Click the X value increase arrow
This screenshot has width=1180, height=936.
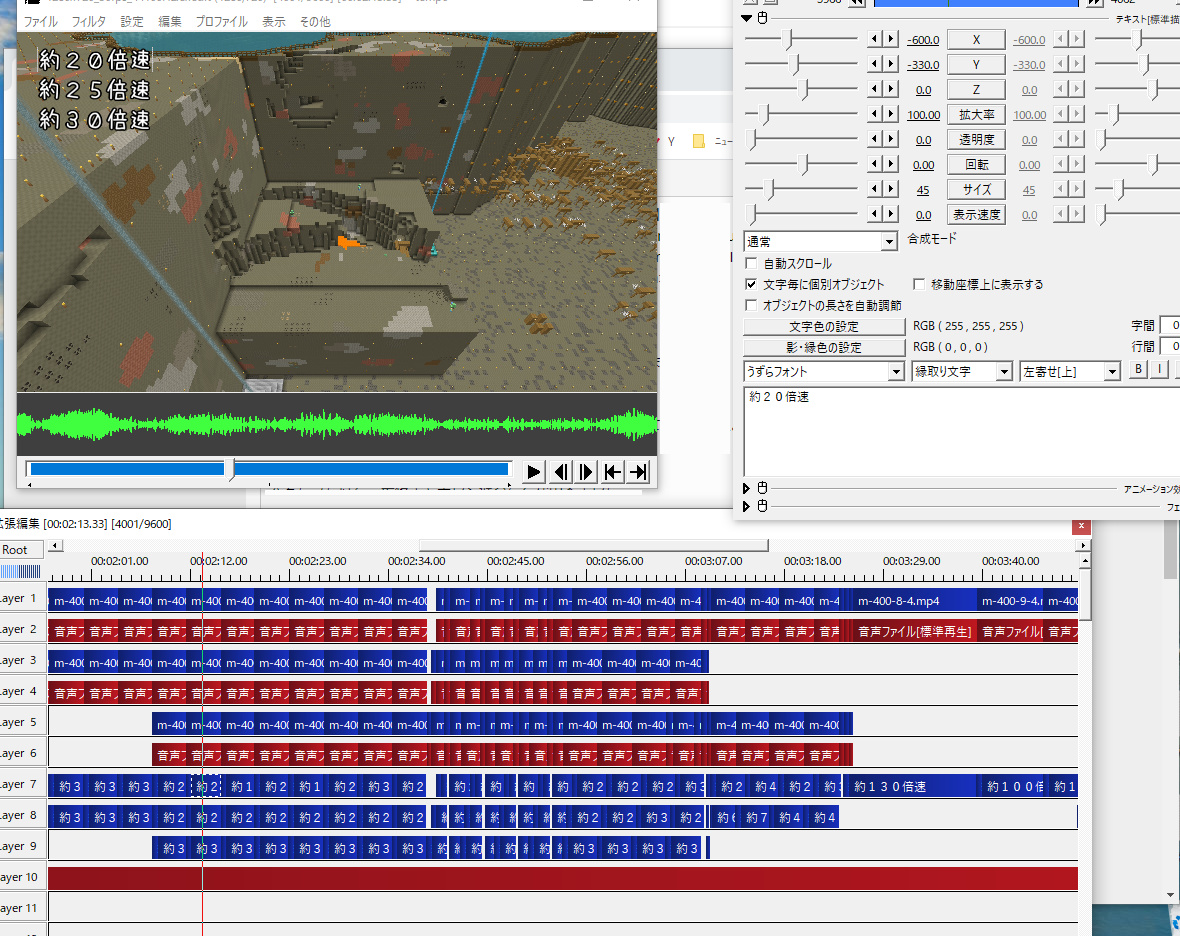pyautogui.click(x=891, y=39)
